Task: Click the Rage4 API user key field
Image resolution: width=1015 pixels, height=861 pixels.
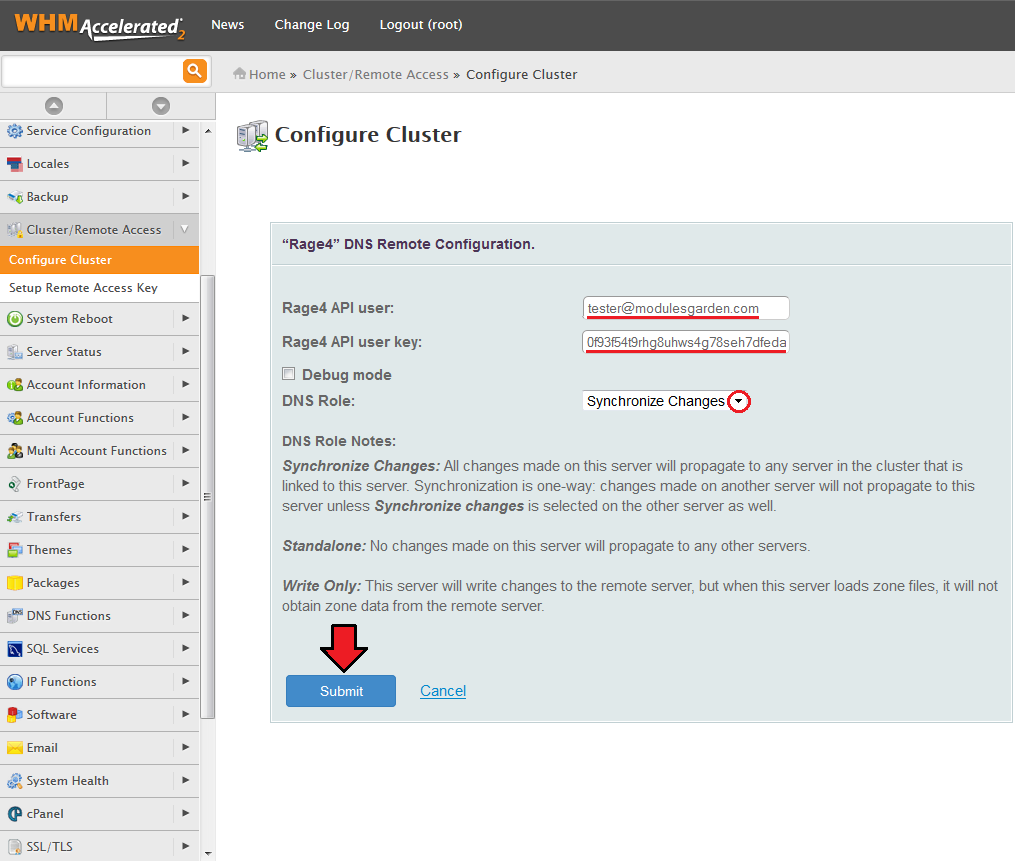Action: click(686, 342)
